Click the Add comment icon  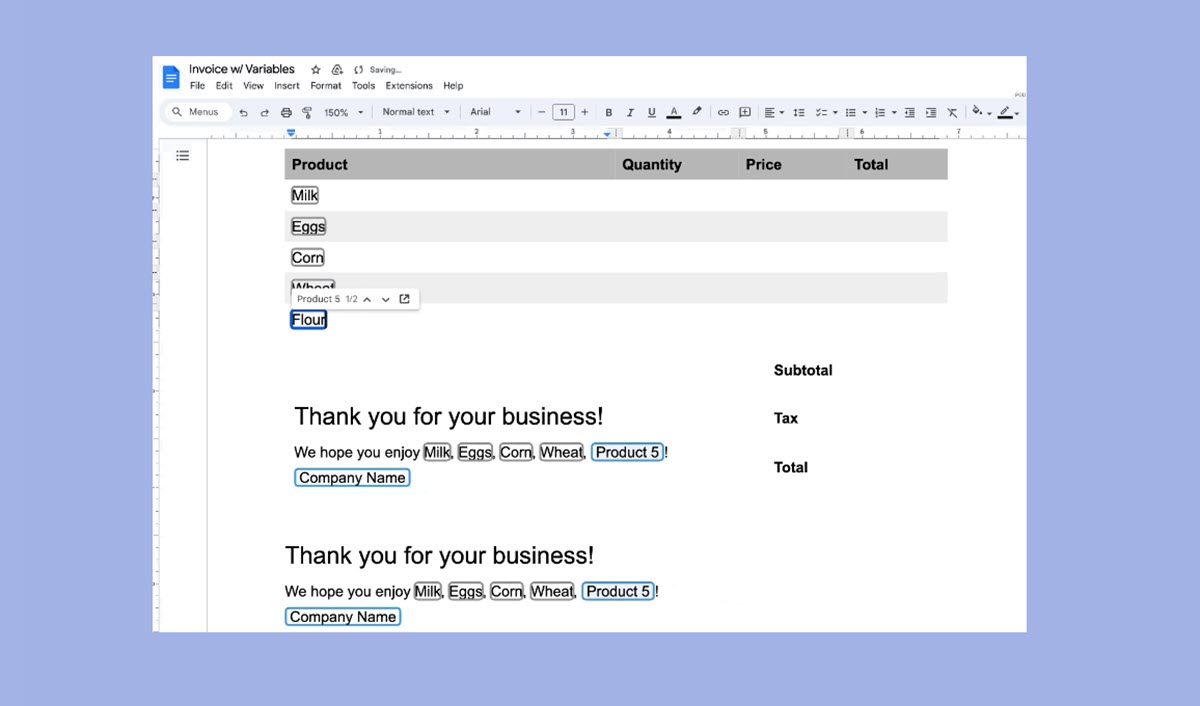pyautogui.click(x=744, y=113)
